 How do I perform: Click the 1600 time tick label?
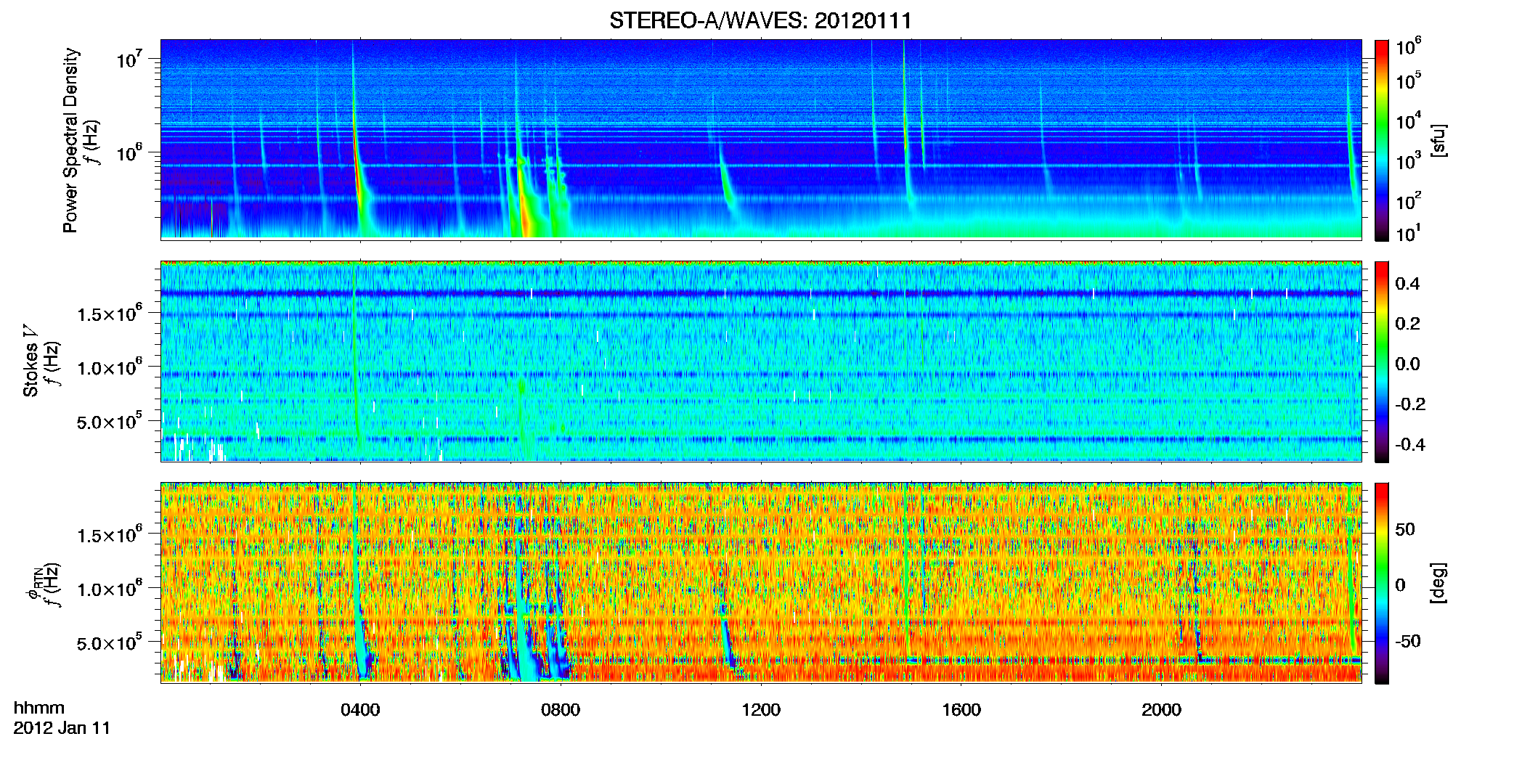click(x=961, y=710)
